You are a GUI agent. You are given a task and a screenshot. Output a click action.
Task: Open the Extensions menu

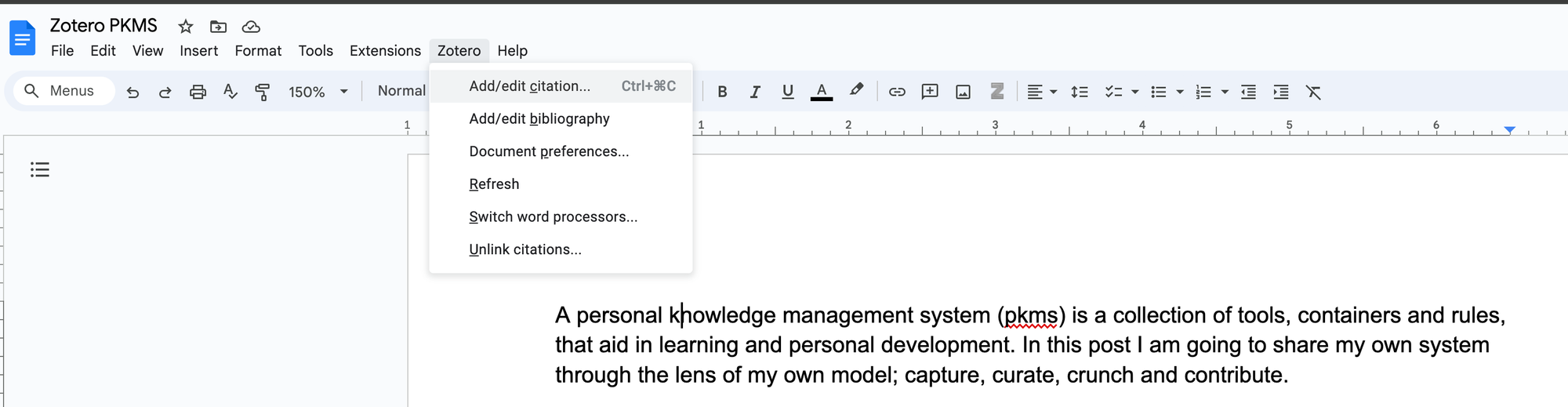(x=385, y=51)
